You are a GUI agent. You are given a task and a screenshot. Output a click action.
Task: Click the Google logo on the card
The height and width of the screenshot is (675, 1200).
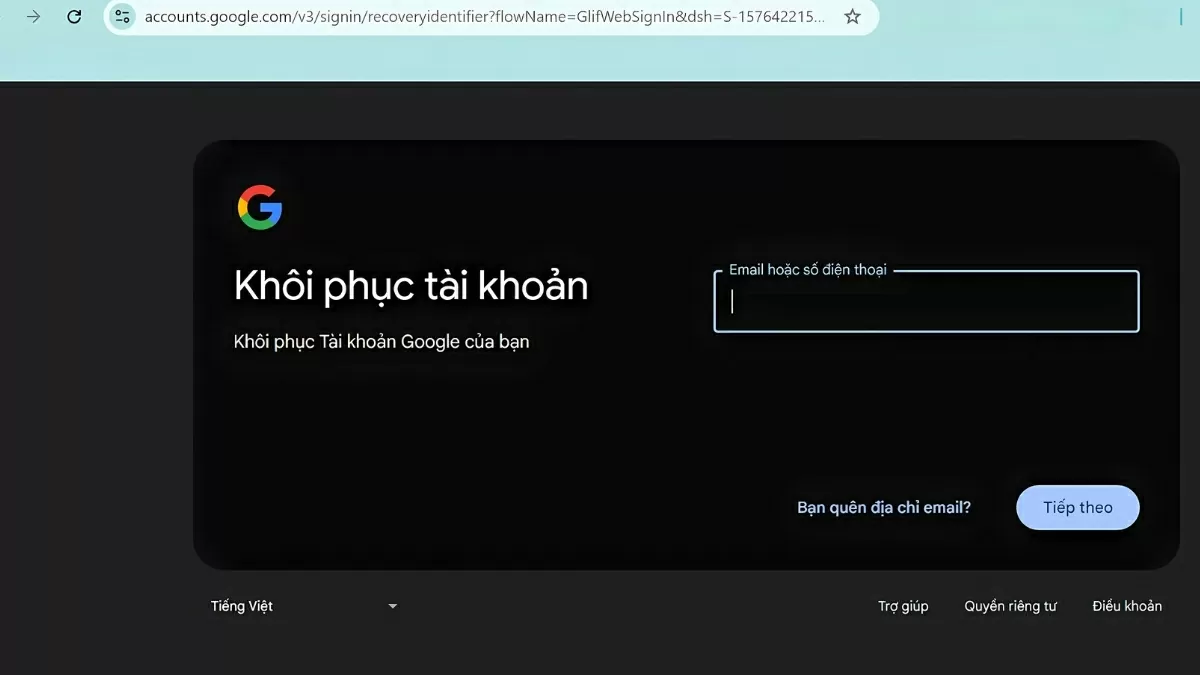(260, 207)
